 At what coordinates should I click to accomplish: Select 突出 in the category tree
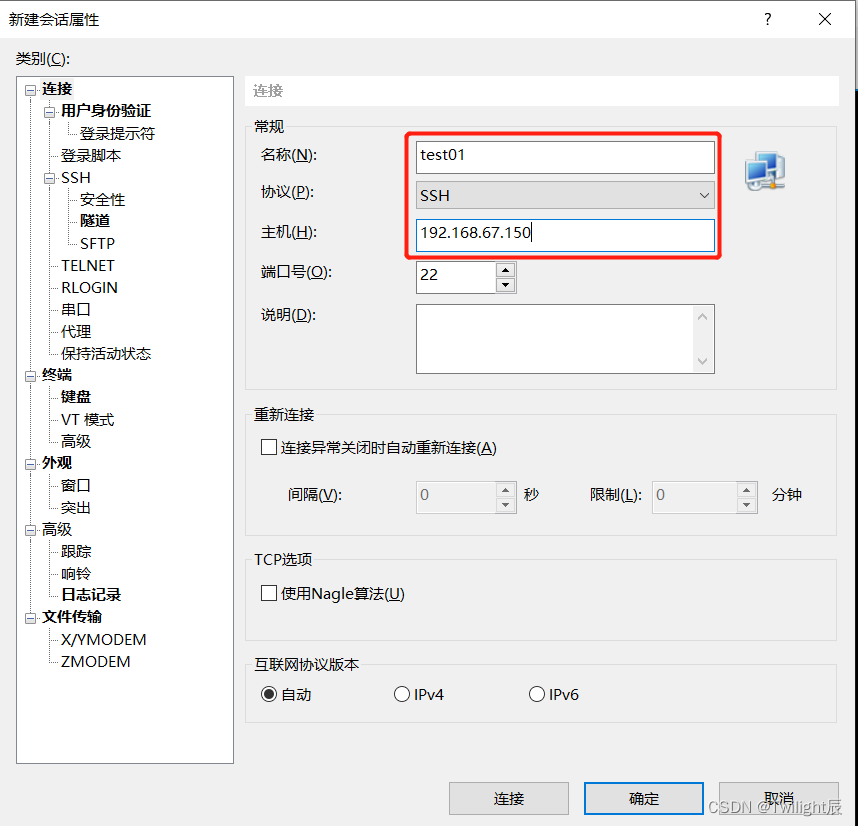(76, 508)
